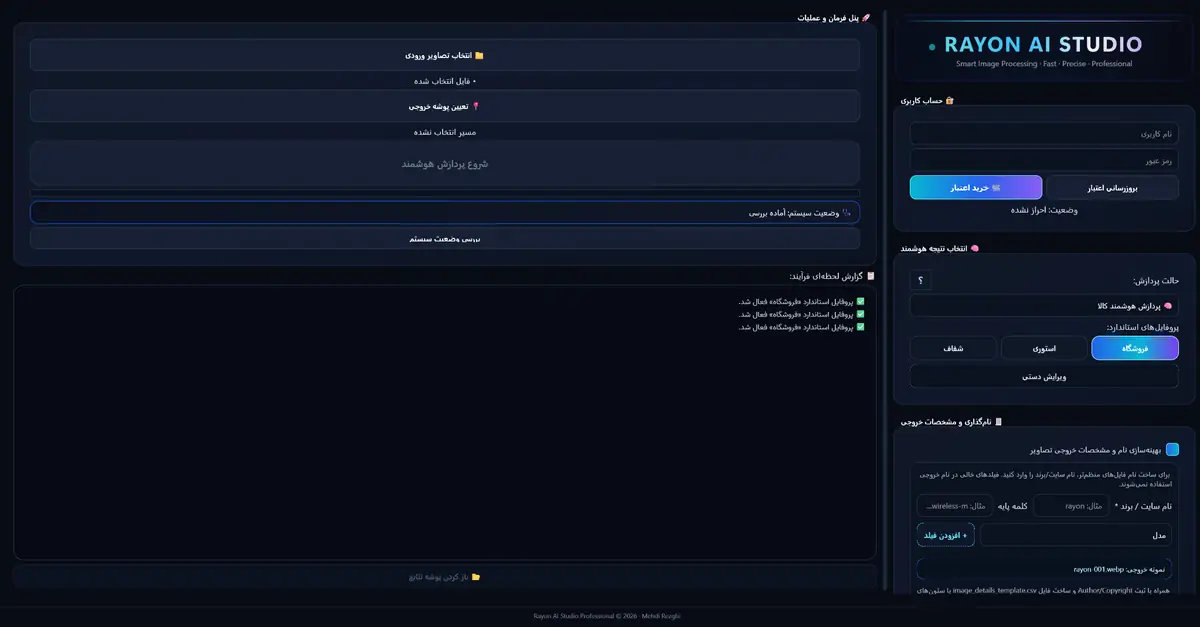
Task: Click the بروزرسانی اعتبار button
Action: click(1113, 187)
